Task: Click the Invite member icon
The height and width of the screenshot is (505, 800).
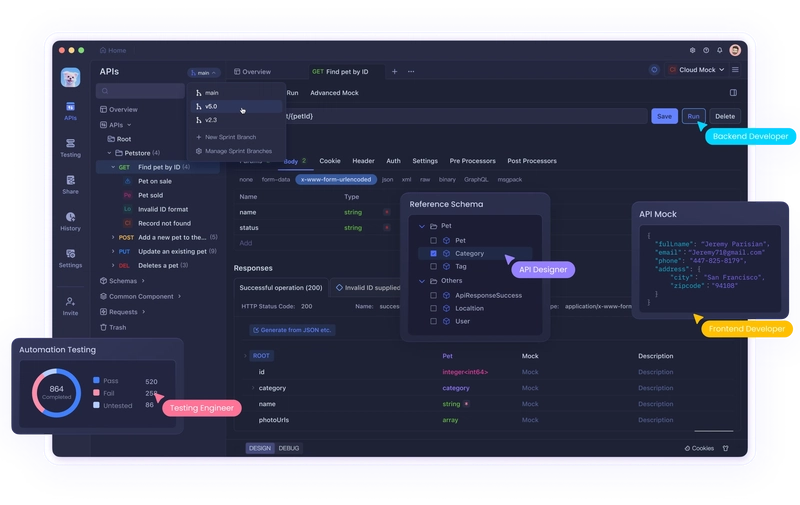Action: point(70,306)
